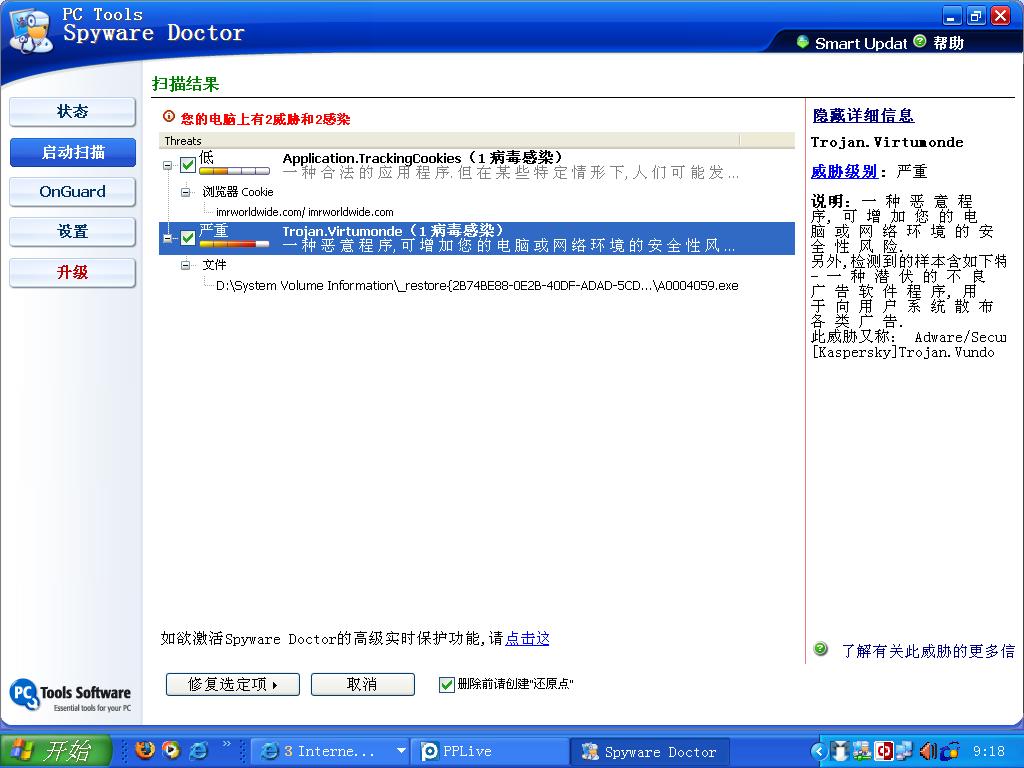Click the red square tray icon
This screenshot has height=768, width=1024.
[884, 751]
